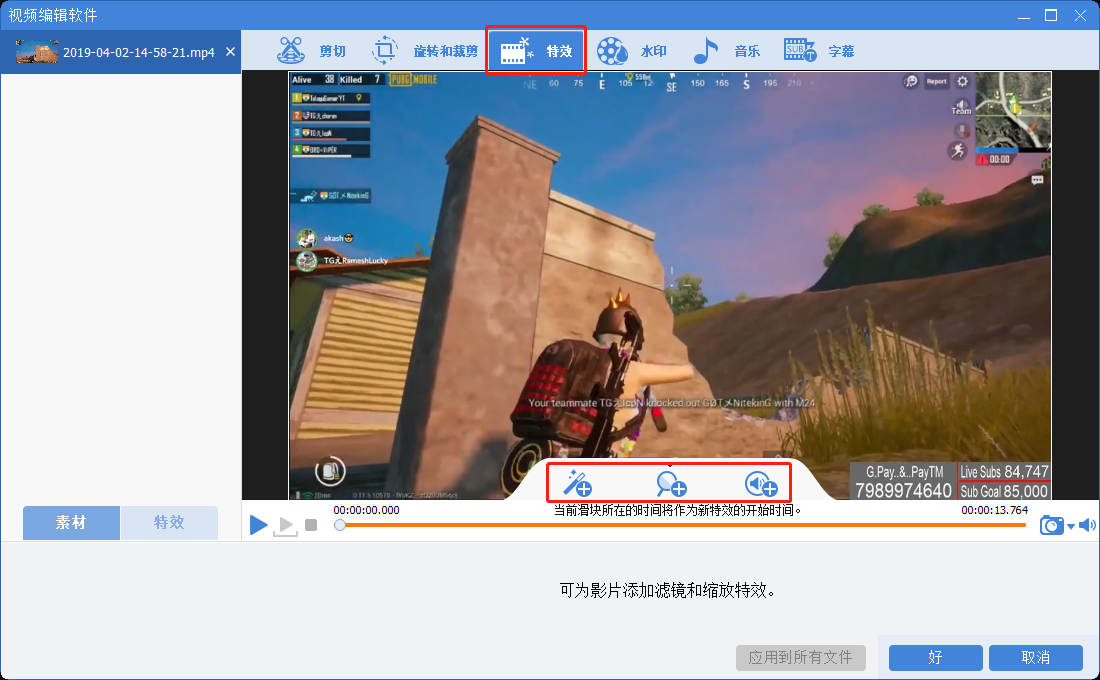Viewport: 1100px width, 680px height.
Task: Take a snapshot with the camera icon
Action: 1051,525
